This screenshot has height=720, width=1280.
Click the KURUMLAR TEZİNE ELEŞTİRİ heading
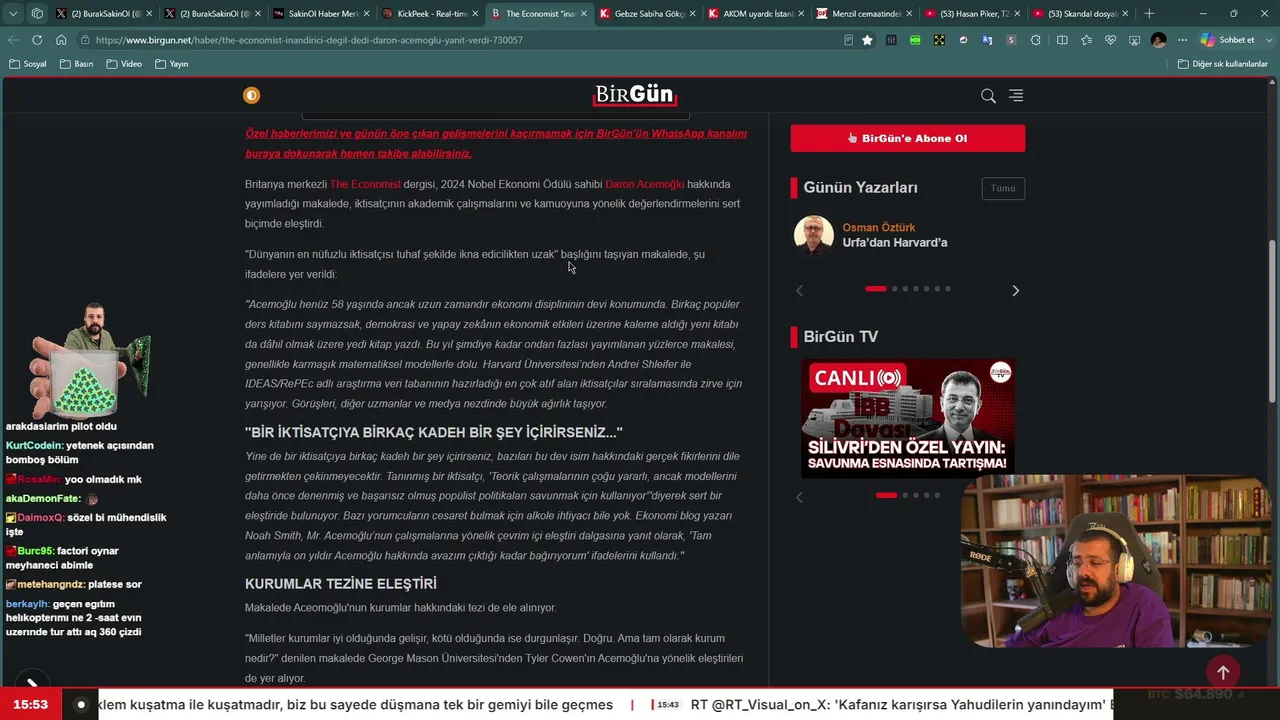(x=341, y=583)
